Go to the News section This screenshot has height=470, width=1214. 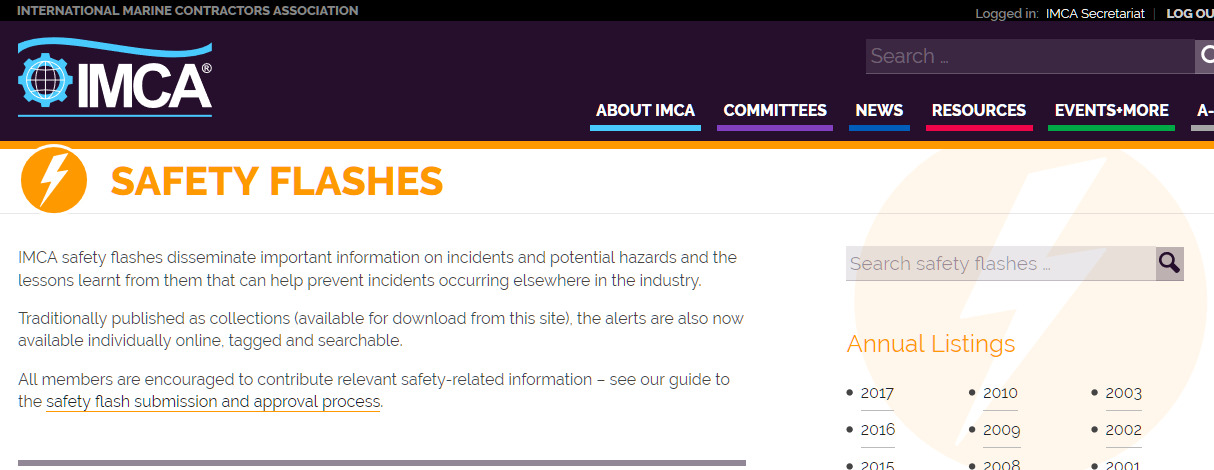[879, 111]
